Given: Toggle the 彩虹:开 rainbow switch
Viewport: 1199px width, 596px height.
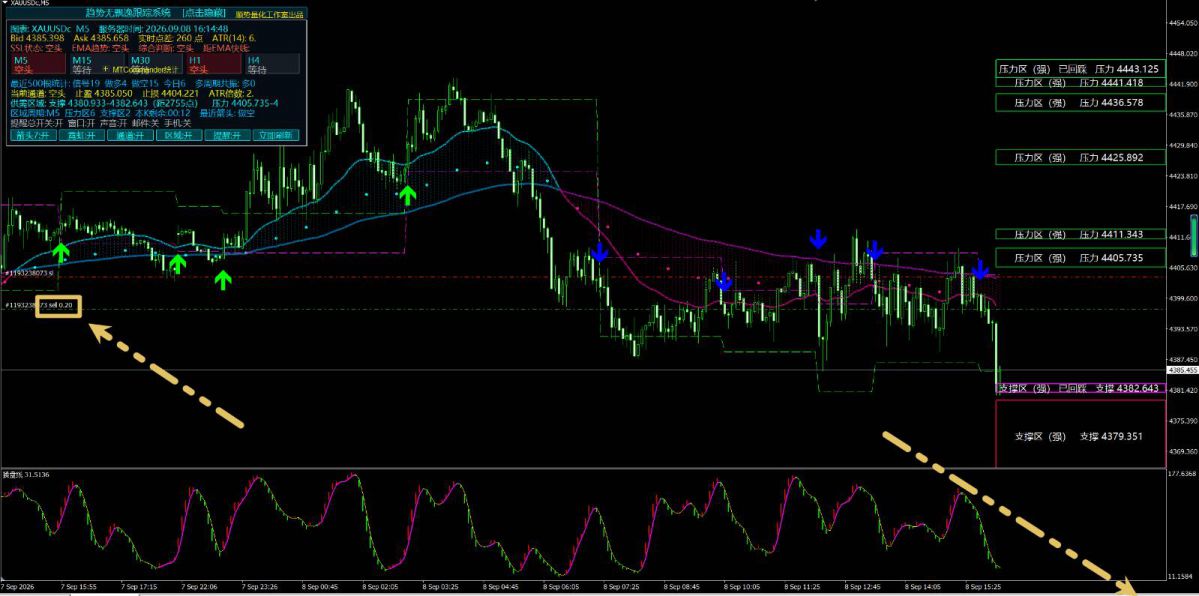Looking at the screenshot, I should 83,135.
